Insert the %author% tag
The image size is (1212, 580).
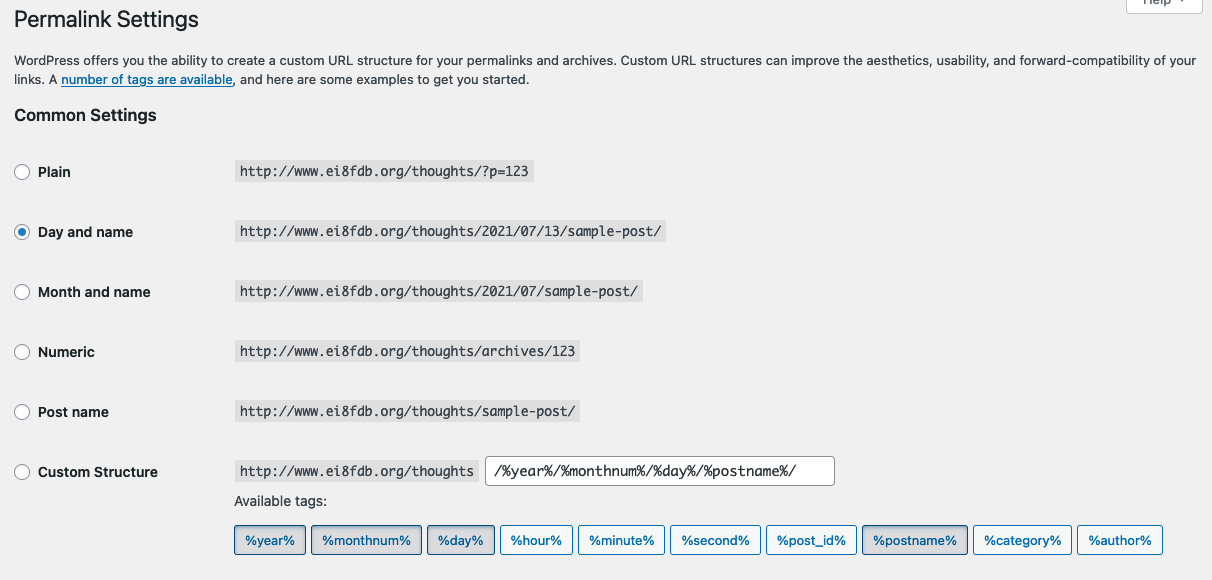(1120, 540)
